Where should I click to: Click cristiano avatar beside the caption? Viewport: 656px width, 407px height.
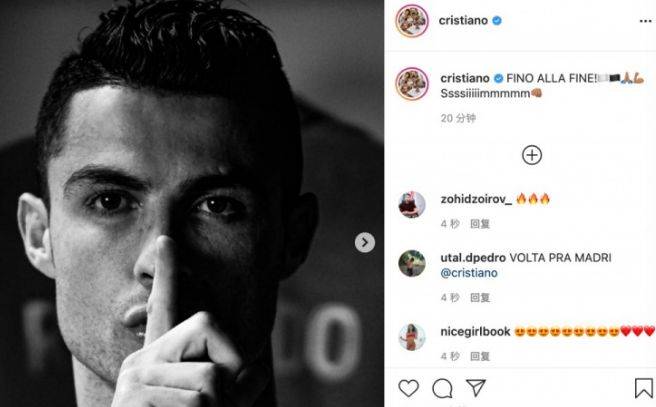(412, 83)
